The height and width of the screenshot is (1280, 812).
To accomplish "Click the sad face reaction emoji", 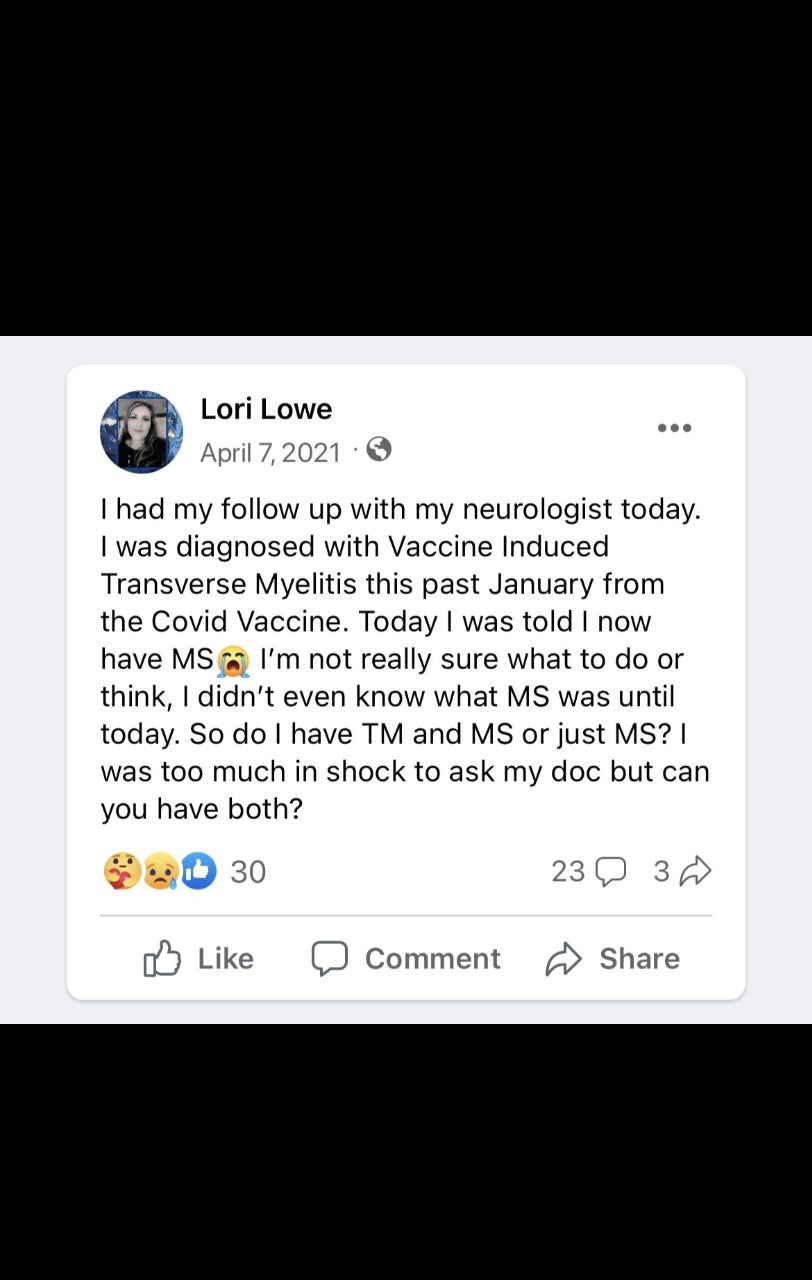I will [x=158, y=872].
